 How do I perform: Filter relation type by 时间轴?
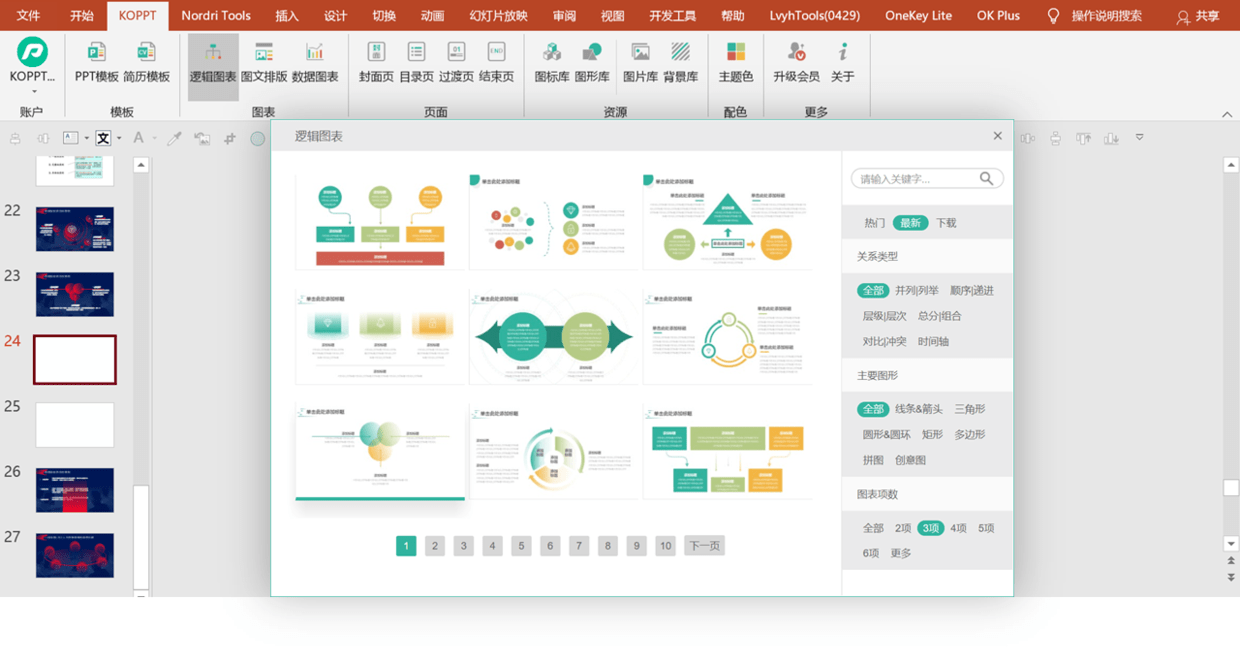(933, 341)
